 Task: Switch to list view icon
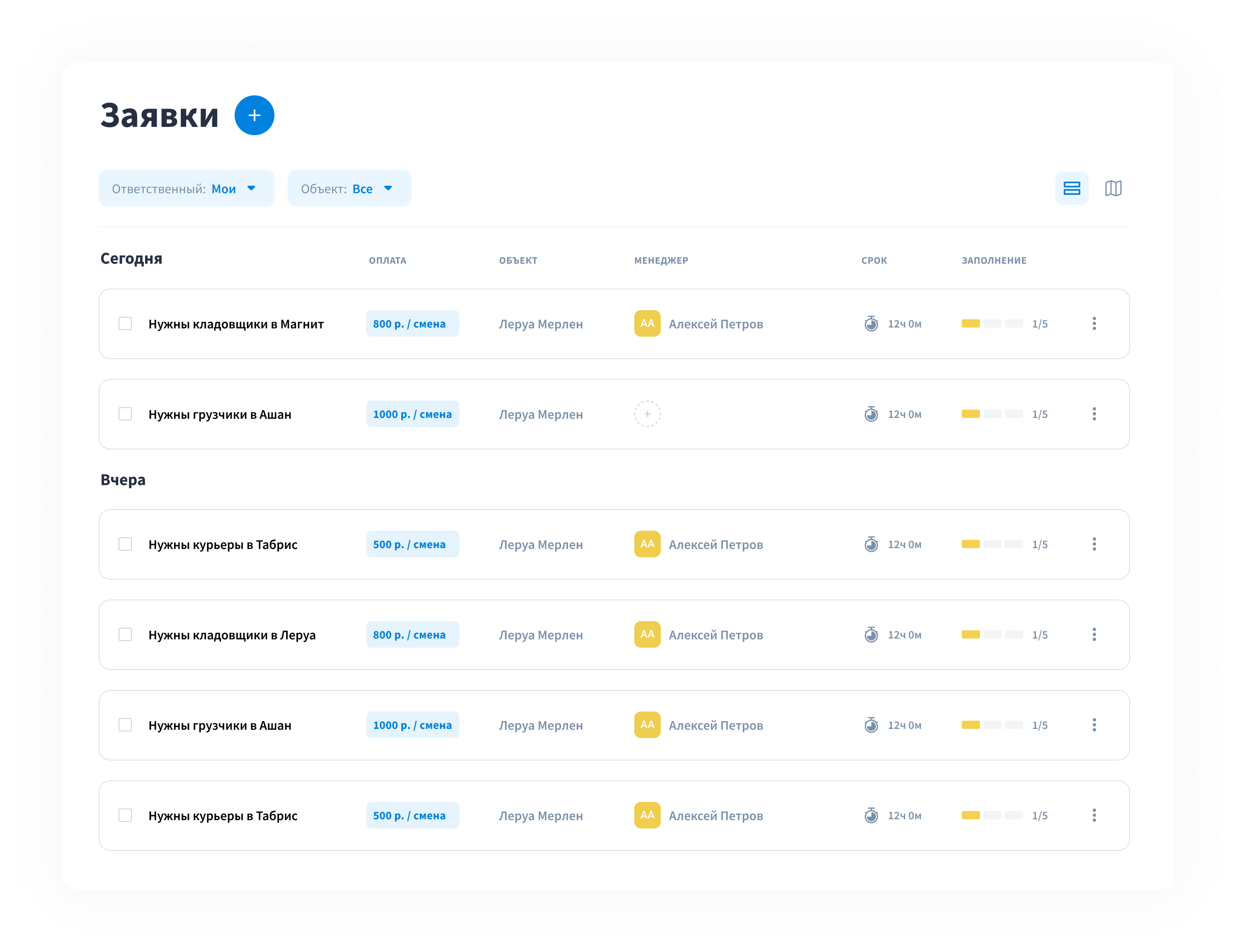click(x=1071, y=188)
